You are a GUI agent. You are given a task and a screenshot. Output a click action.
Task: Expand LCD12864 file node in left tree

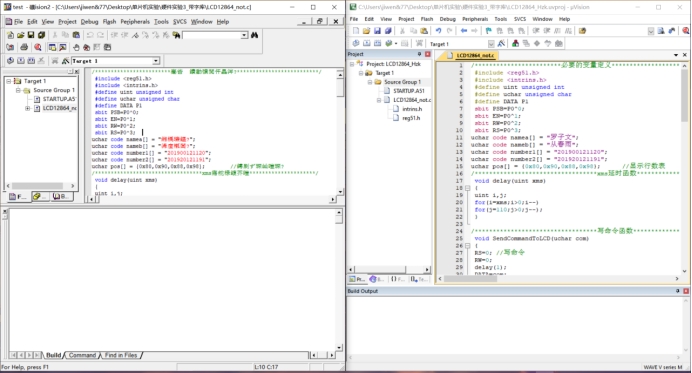pos(27,108)
